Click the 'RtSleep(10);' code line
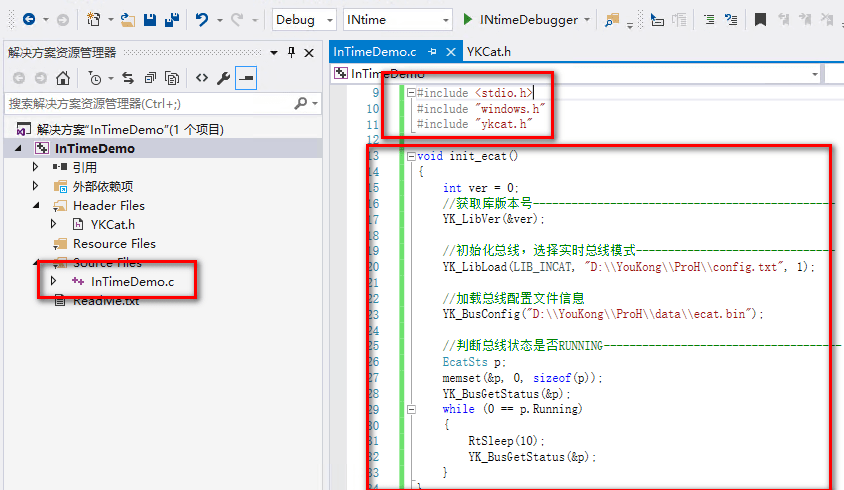 coord(506,441)
